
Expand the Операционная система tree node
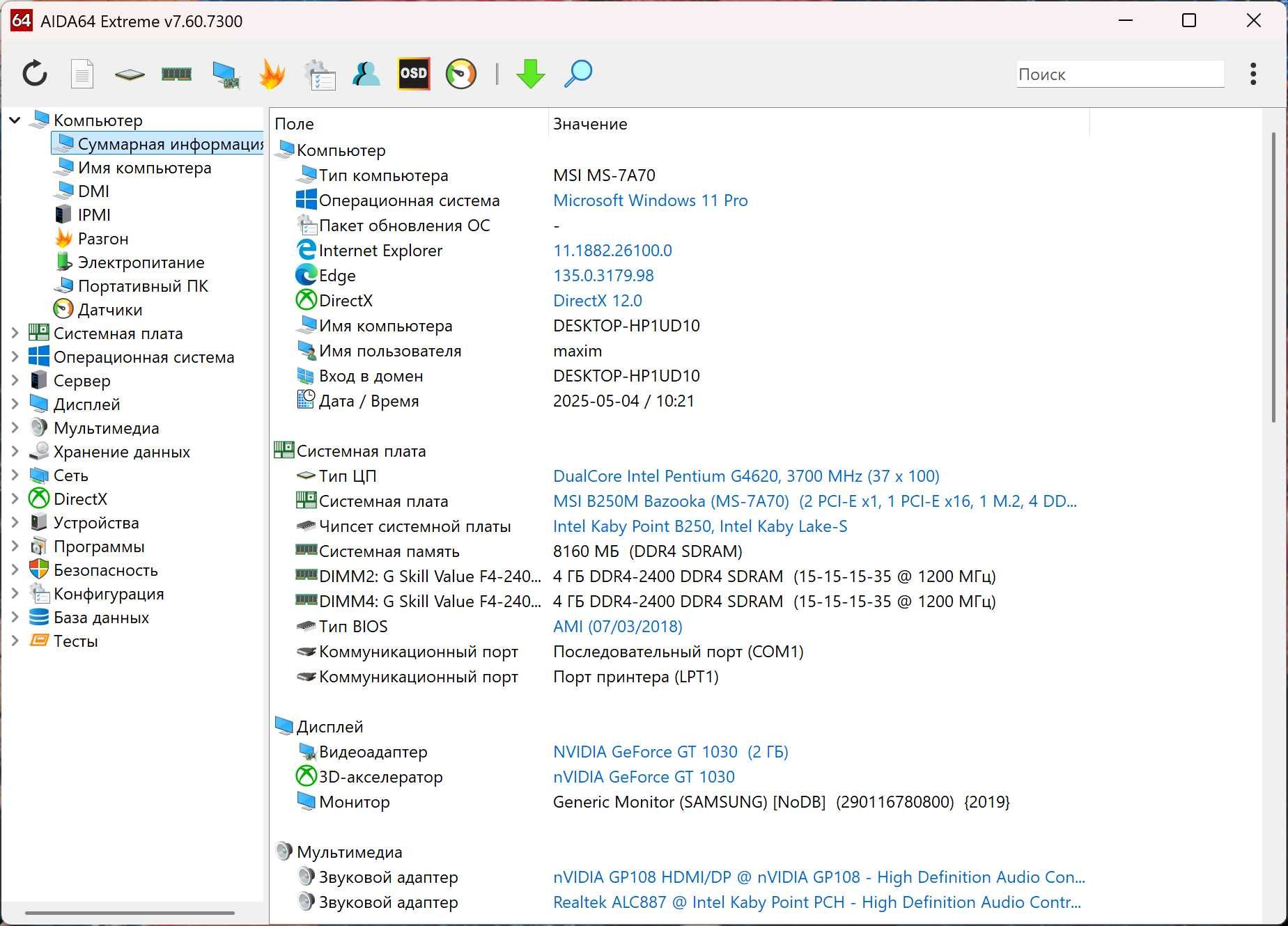point(15,357)
